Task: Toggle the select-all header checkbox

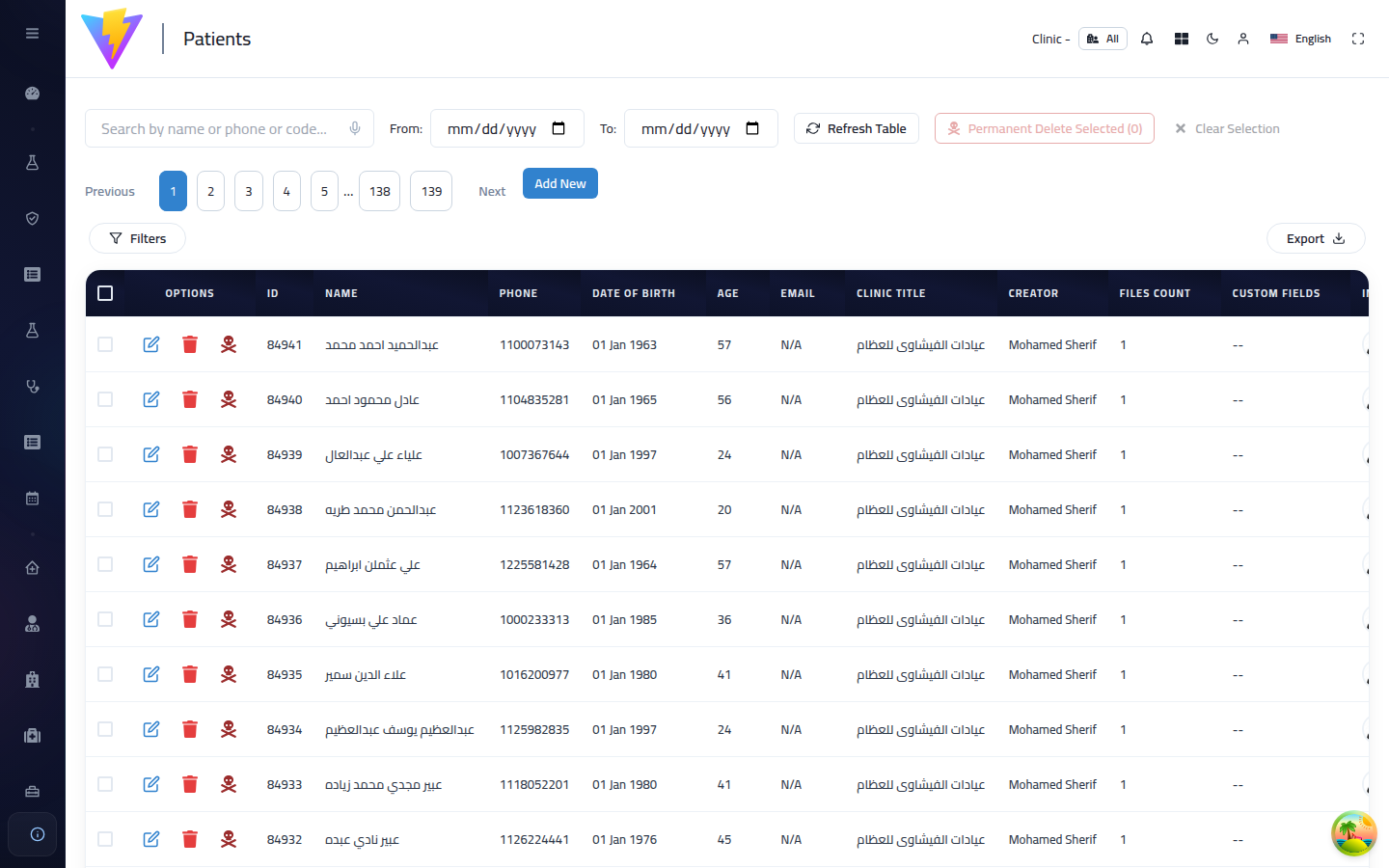Action: pos(105,293)
